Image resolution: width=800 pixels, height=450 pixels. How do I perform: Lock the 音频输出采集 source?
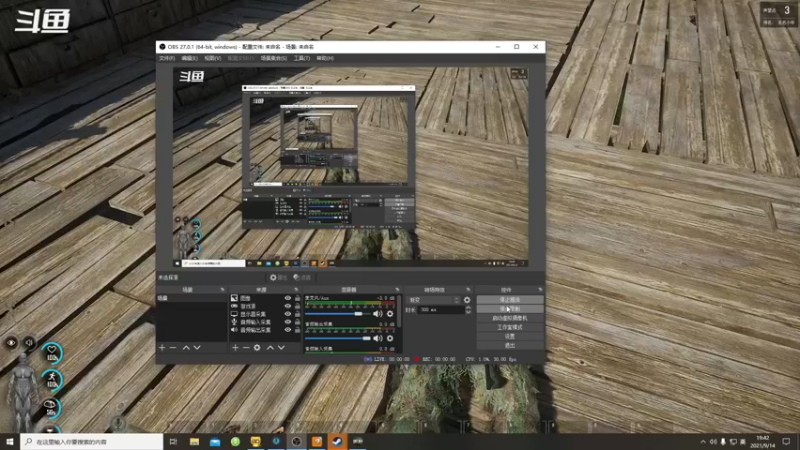point(297,330)
